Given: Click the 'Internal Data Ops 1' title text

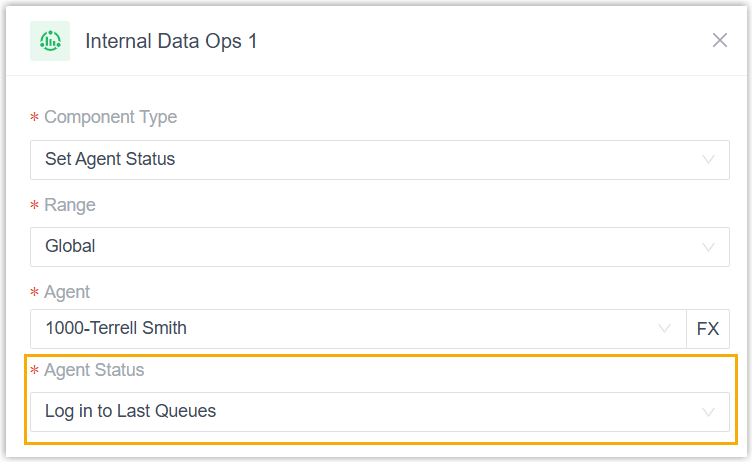Looking at the screenshot, I should tap(171, 41).
